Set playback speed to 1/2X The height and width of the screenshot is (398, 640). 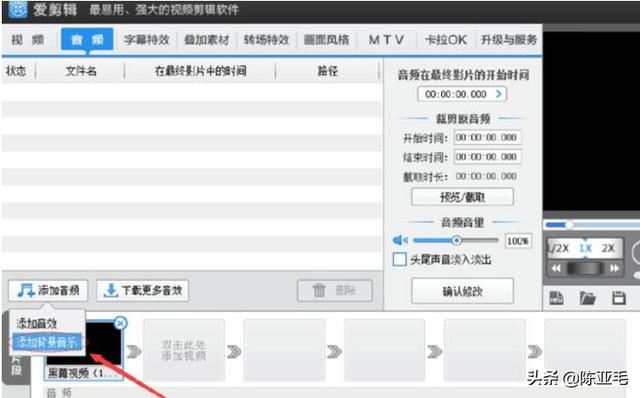pos(558,248)
